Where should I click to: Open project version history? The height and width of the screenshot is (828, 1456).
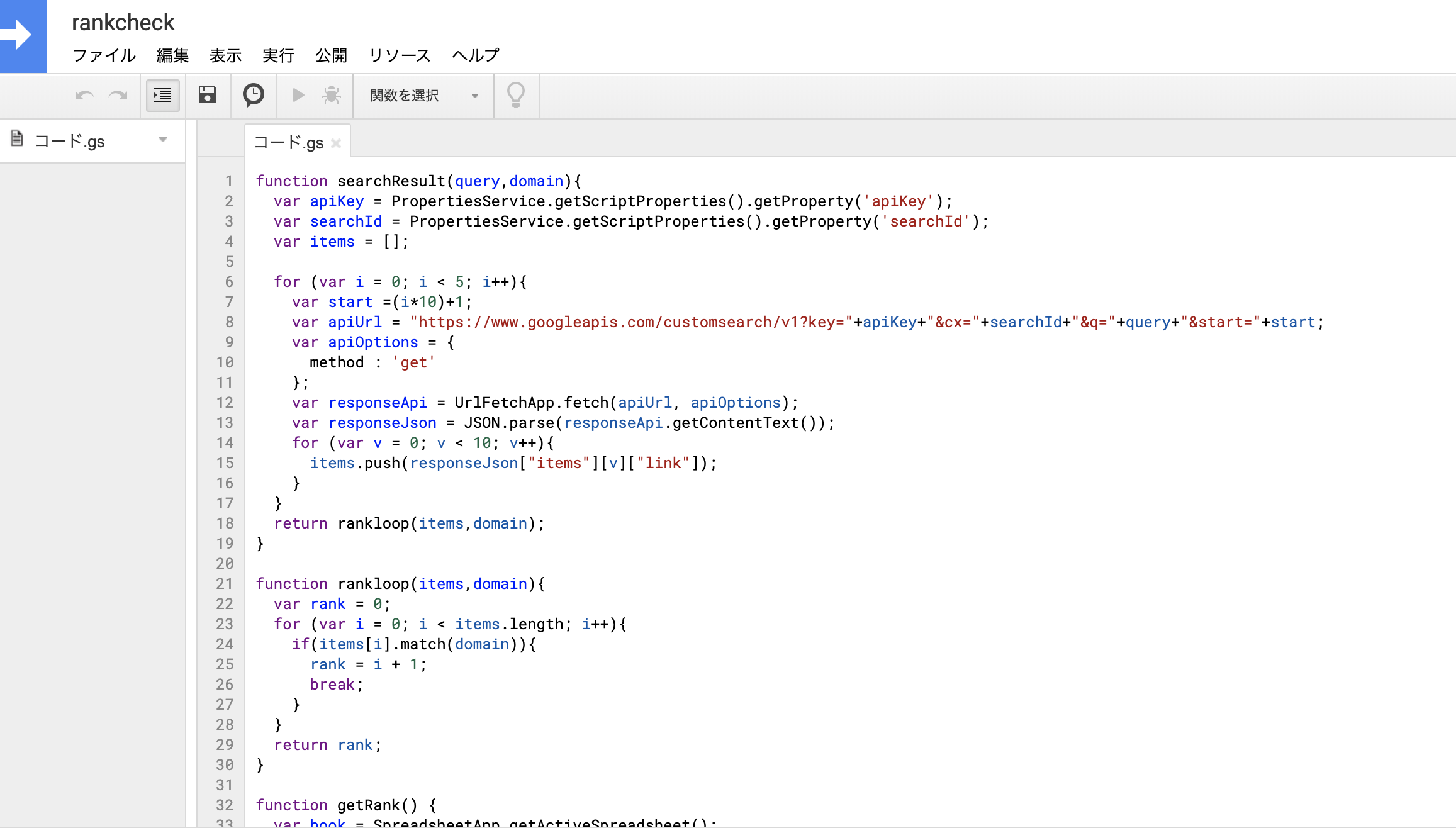point(253,94)
